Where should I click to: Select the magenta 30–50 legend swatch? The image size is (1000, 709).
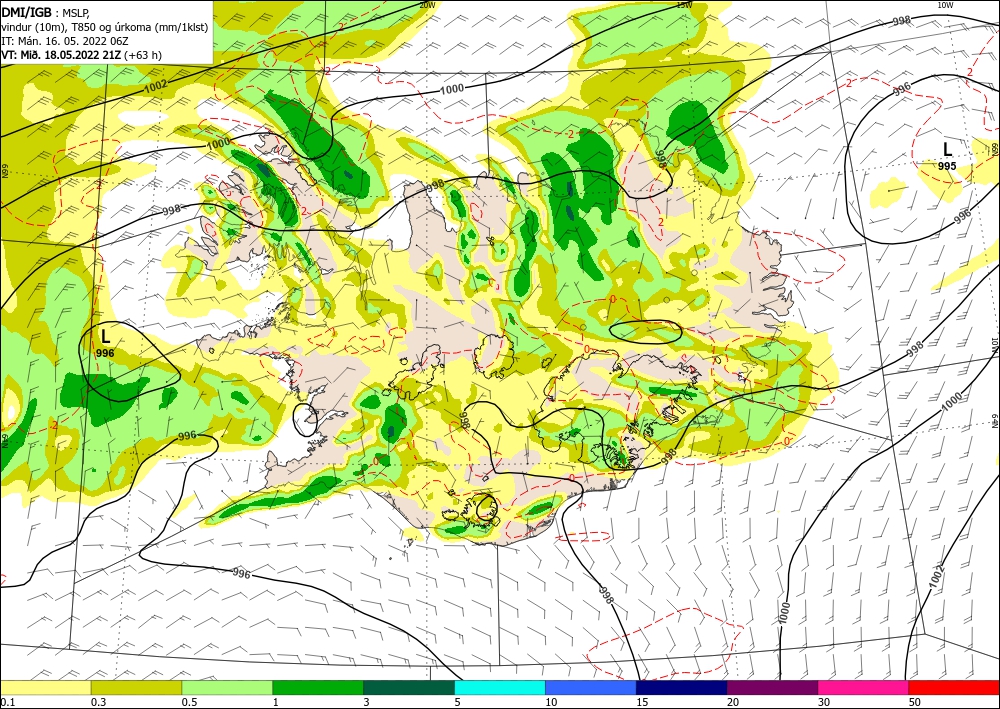point(863,687)
